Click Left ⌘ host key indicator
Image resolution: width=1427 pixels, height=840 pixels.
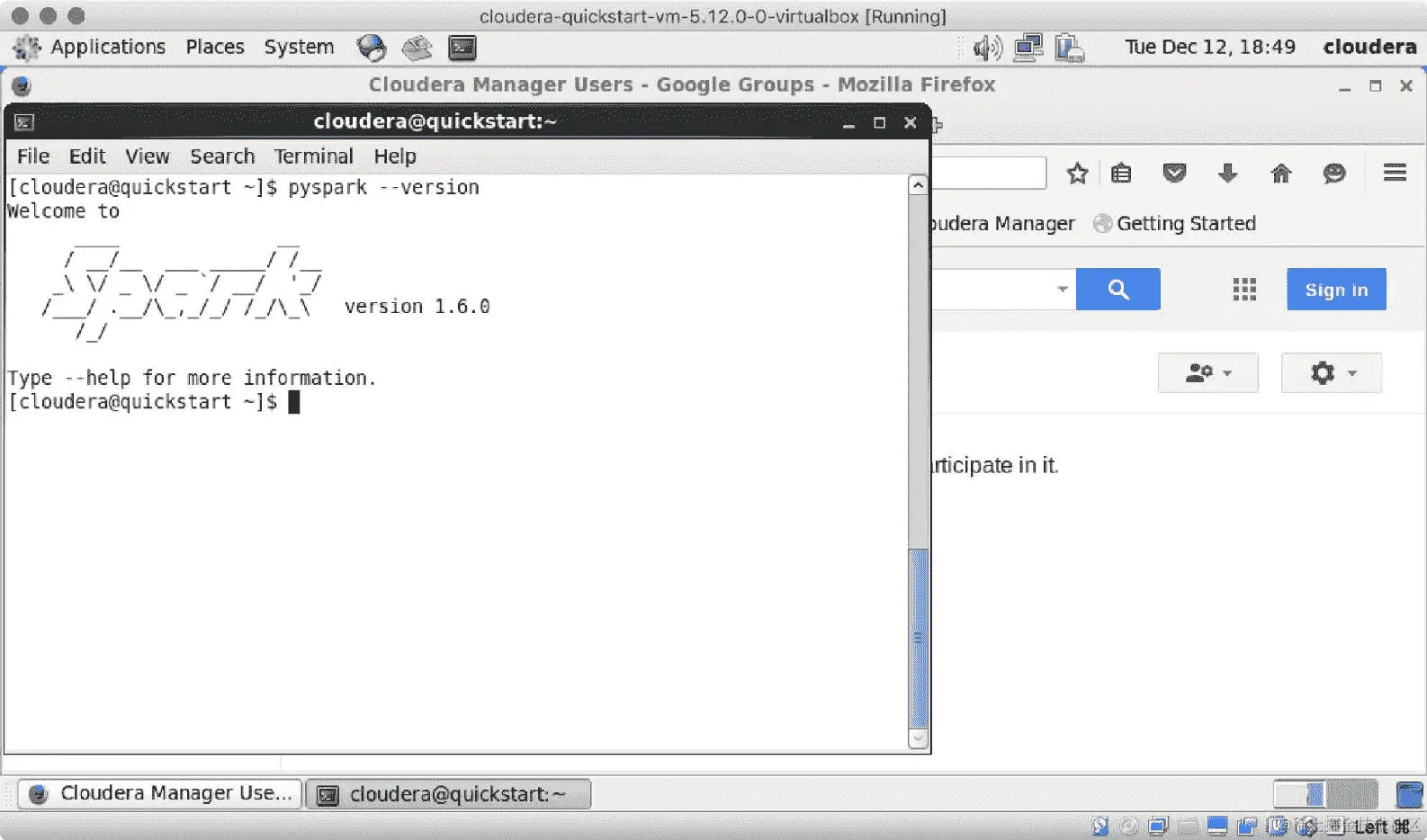pyautogui.click(x=1382, y=826)
